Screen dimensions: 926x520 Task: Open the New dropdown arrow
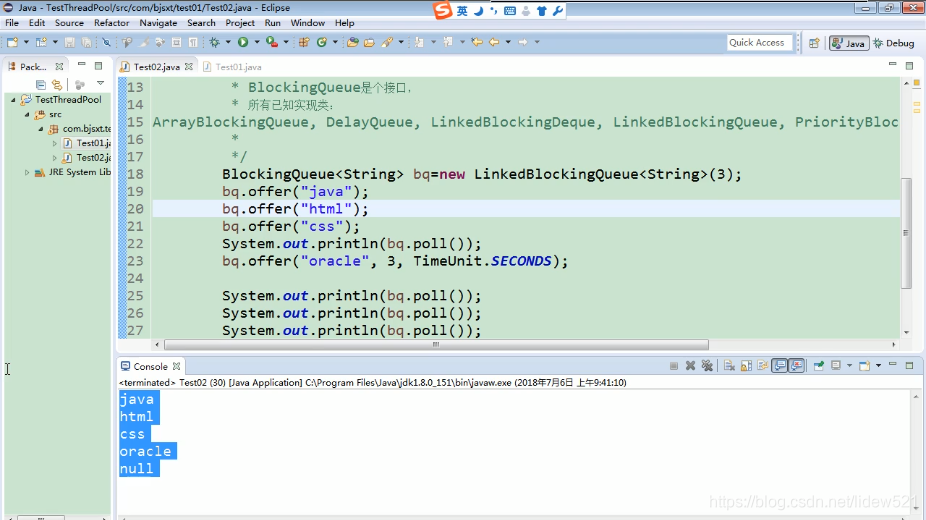(x=26, y=42)
